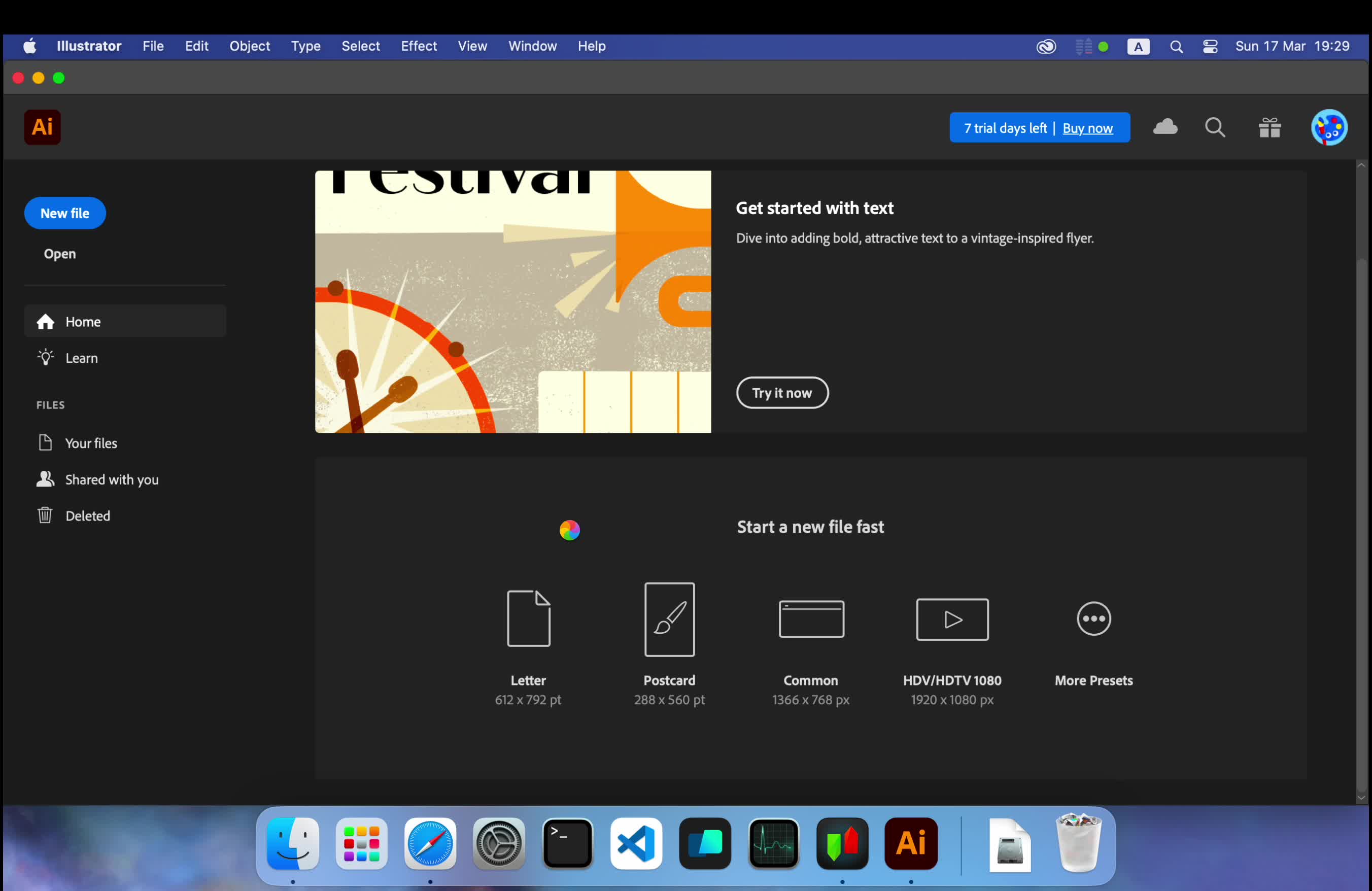Open macOS Control Center toggle icon
The height and width of the screenshot is (891, 1372).
1210,46
